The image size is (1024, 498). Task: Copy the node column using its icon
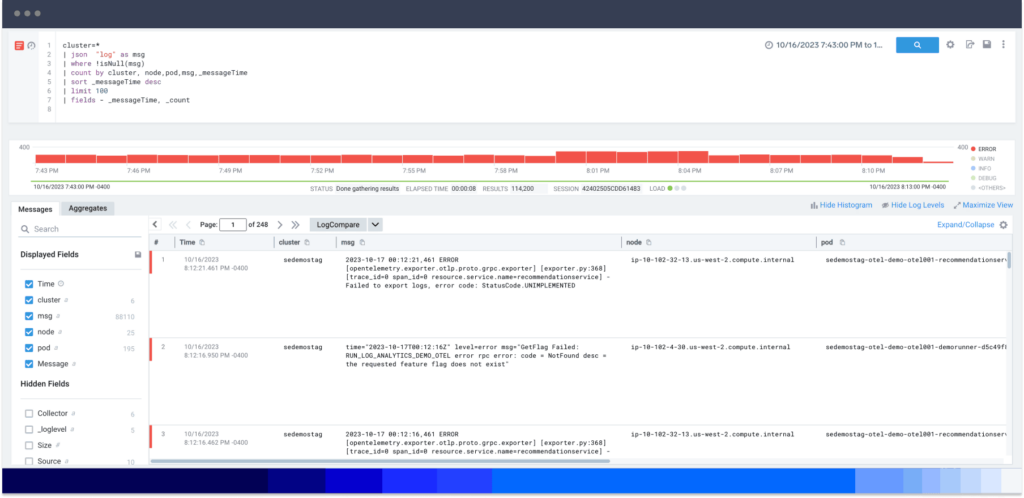coord(648,242)
